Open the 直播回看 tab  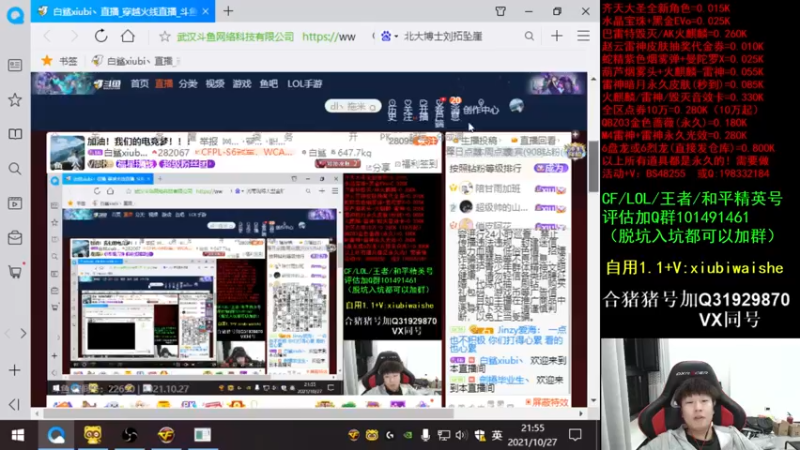pos(533,140)
